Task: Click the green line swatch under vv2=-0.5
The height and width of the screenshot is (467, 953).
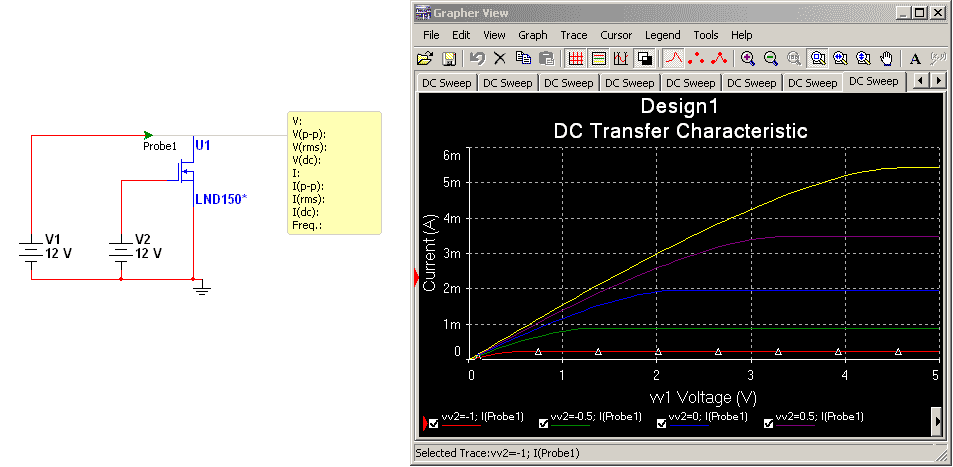Action: pos(571,425)
